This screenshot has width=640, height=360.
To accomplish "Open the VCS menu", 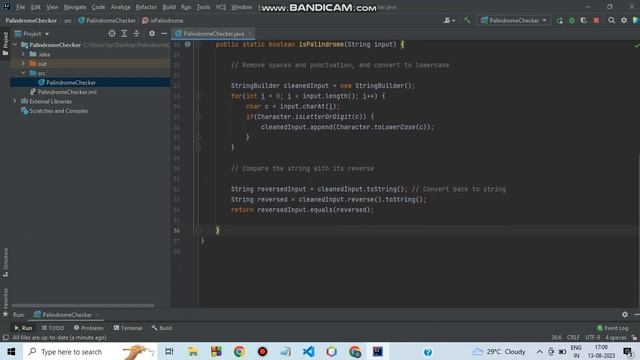I will [221, 7].
